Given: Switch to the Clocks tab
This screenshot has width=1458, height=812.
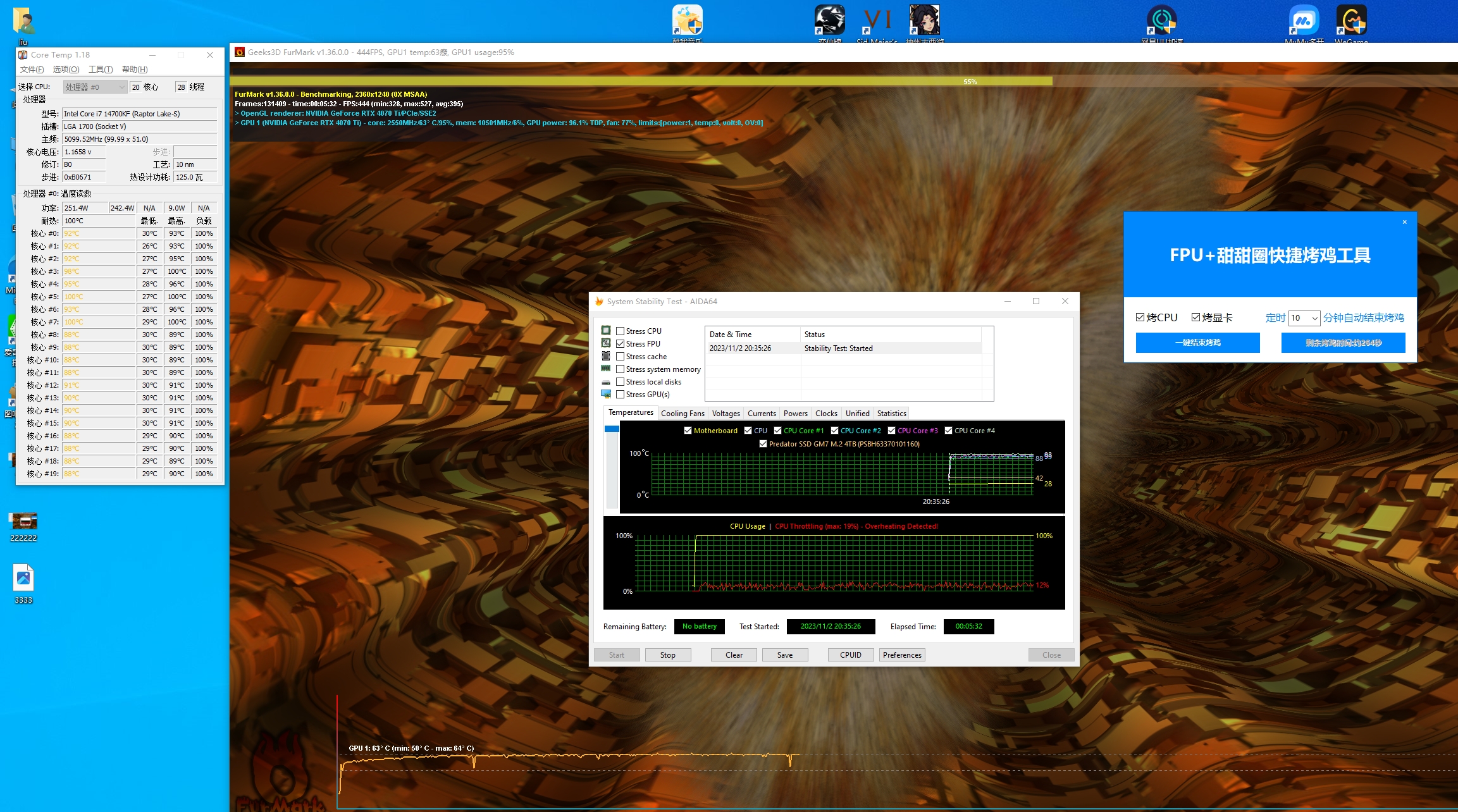Looking at the screenshot, I should coord(826,413).
